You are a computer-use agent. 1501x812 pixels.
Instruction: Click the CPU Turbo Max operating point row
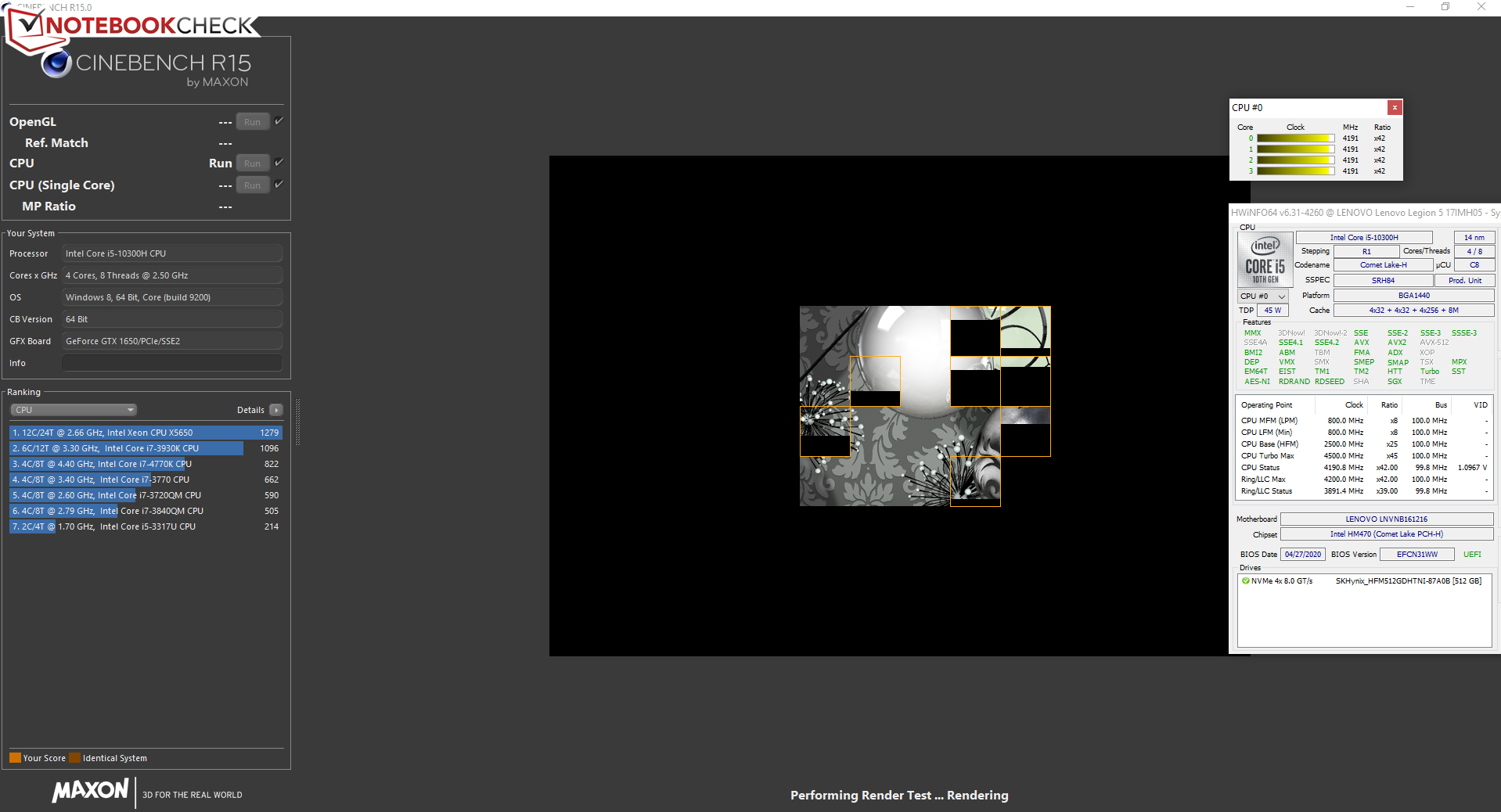1364,456
